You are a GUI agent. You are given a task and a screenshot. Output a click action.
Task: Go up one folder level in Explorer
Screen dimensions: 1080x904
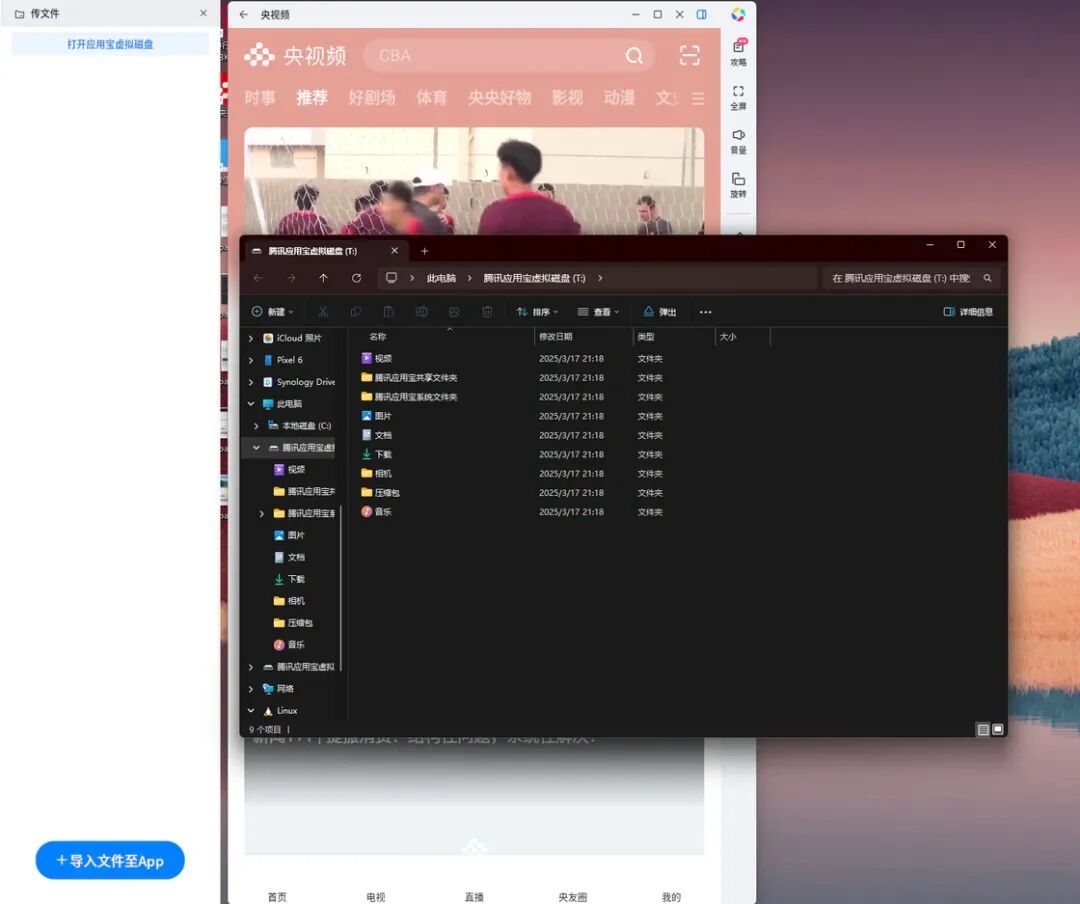pos(323,278)
